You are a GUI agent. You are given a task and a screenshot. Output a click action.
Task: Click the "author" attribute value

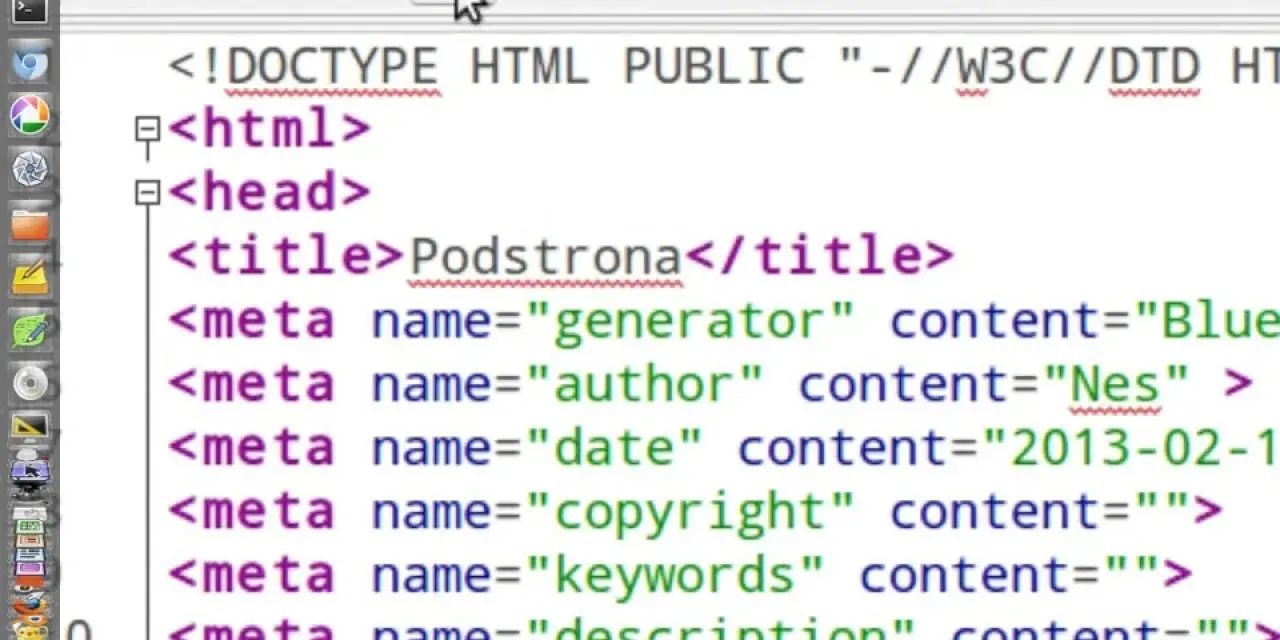(644, 385)
